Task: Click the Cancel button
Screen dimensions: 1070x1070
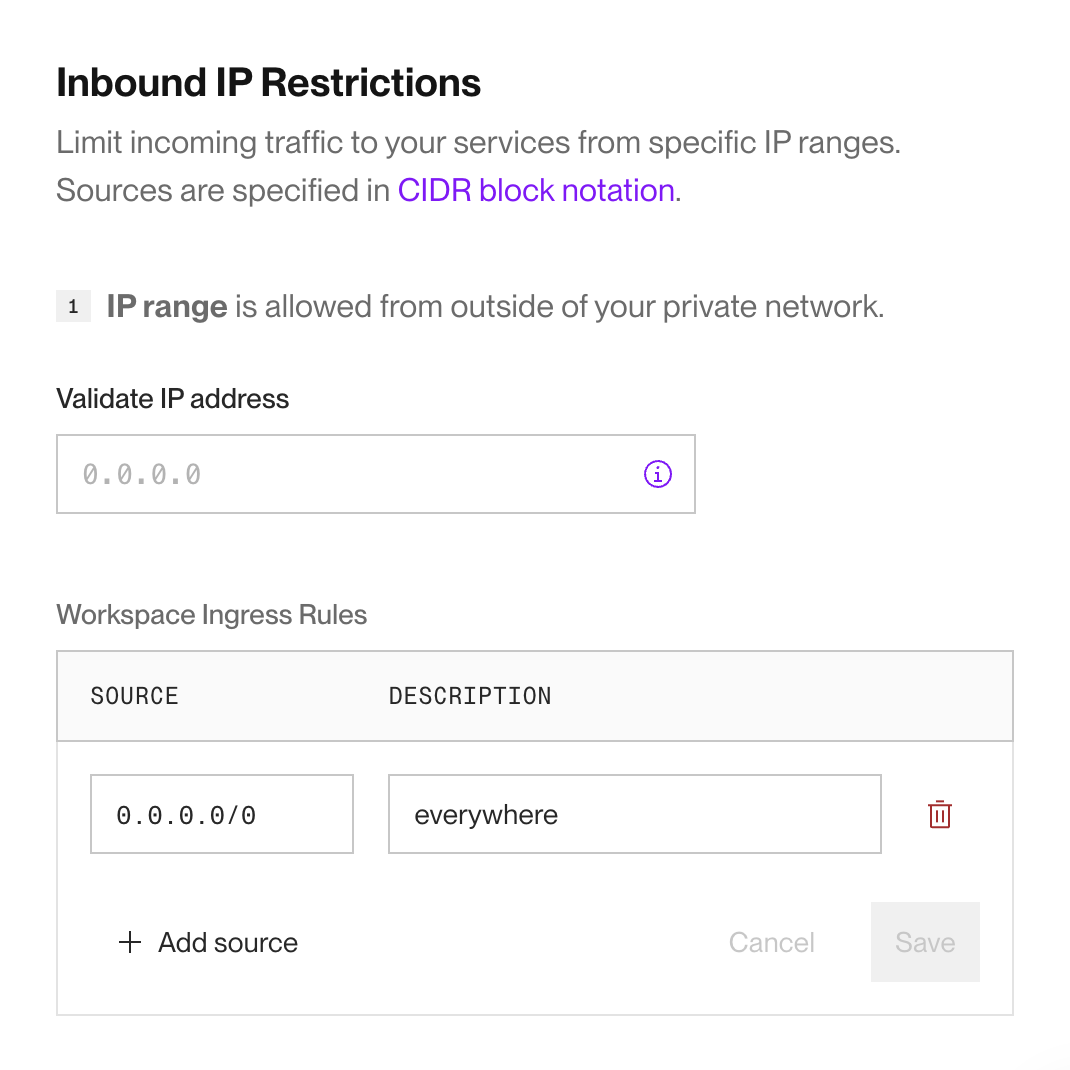Action: (x=771, y=942)
